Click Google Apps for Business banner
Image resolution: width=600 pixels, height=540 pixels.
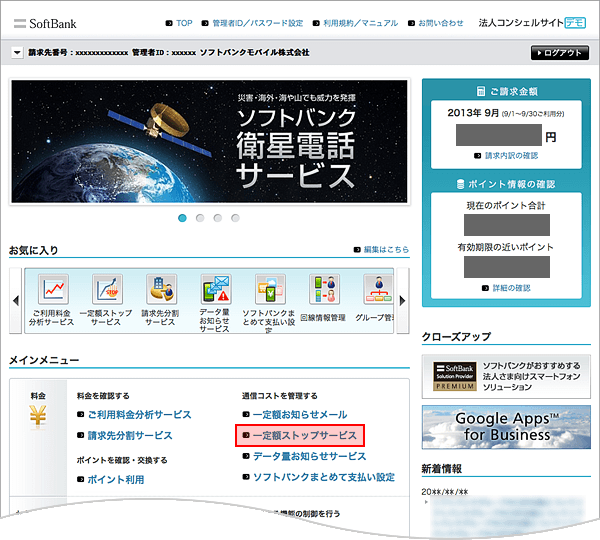coord(506,427)
